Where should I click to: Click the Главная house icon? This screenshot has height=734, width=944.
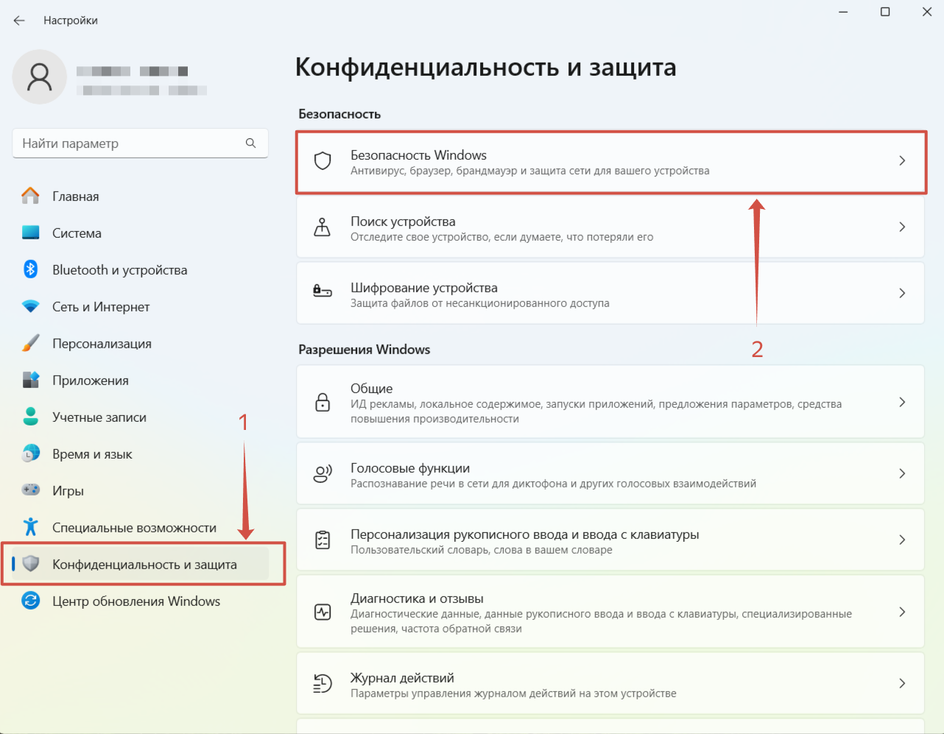(x=30, y=196)
